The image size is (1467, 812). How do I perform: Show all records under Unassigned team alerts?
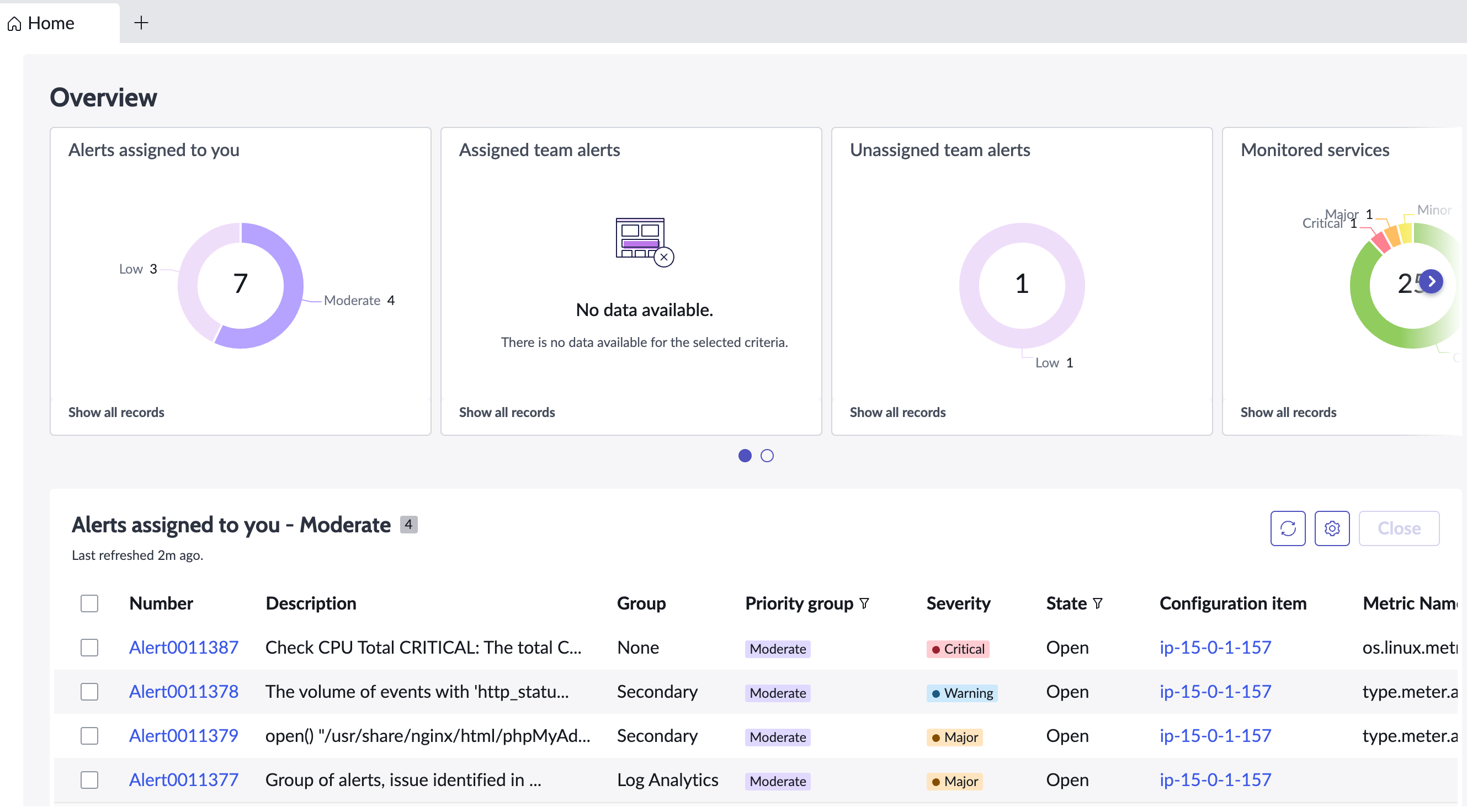[897, 413]
